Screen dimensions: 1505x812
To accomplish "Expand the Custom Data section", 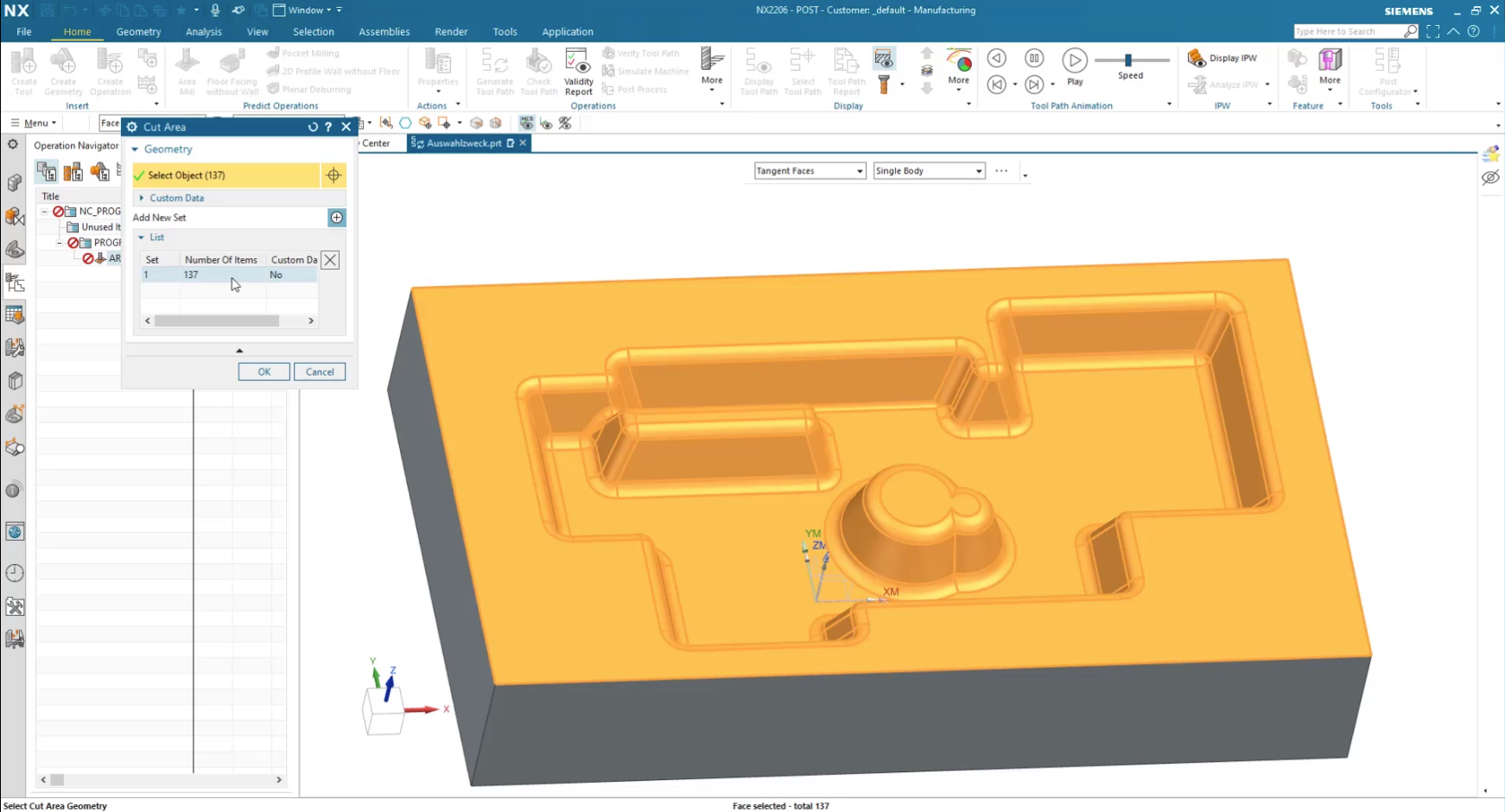I will [x=142, y=198].
